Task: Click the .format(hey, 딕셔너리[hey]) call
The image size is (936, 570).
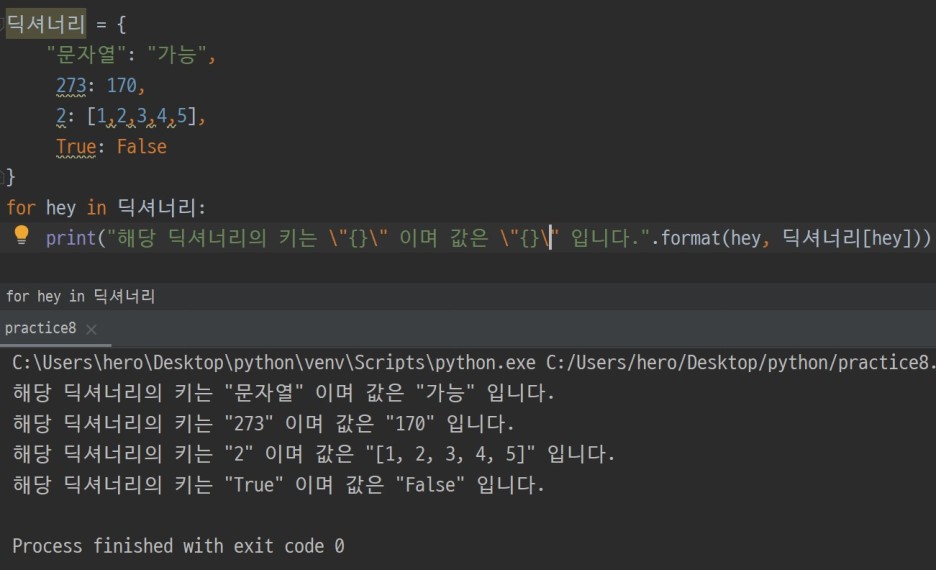Action: point(791,238)
